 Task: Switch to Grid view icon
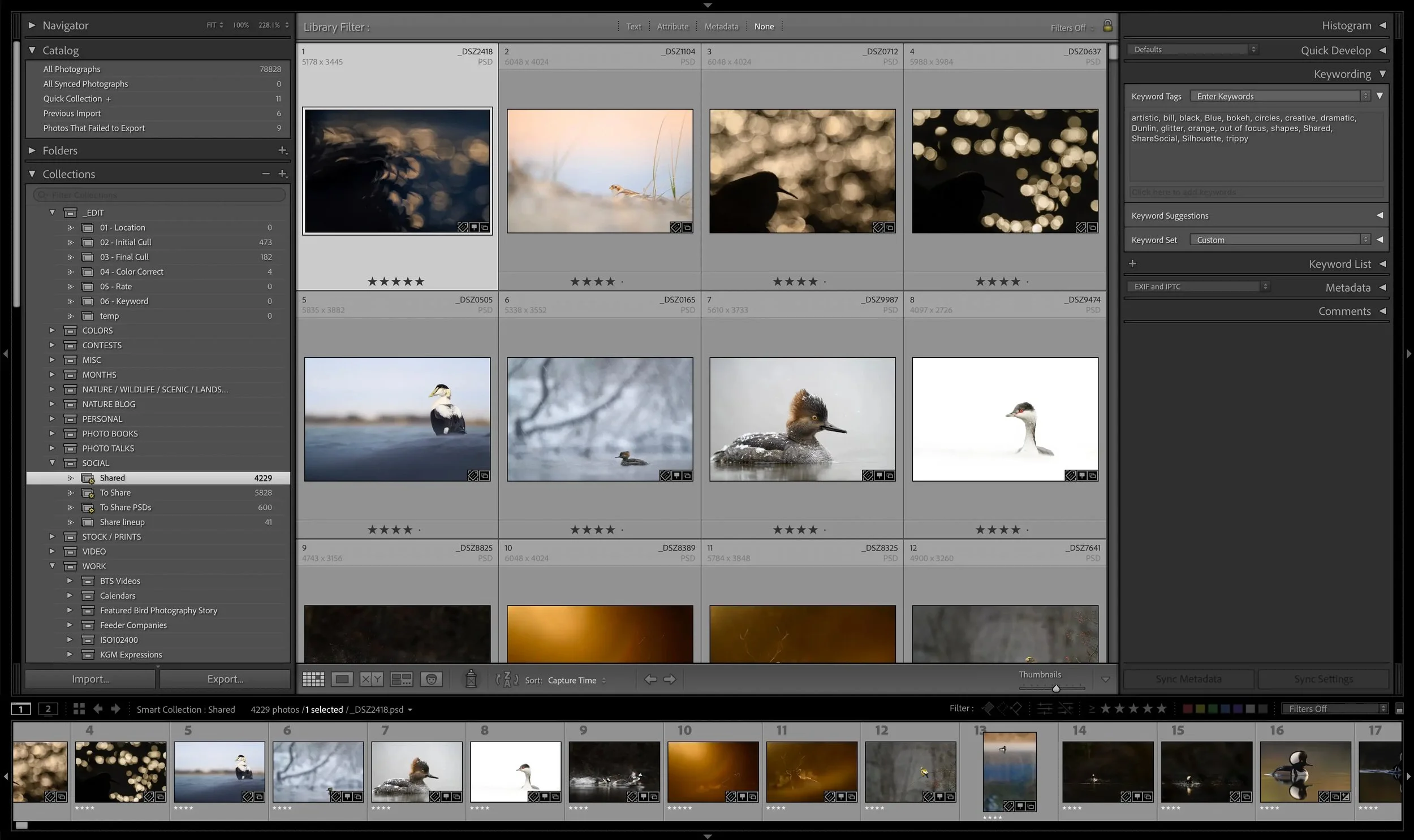click(313, 679)
